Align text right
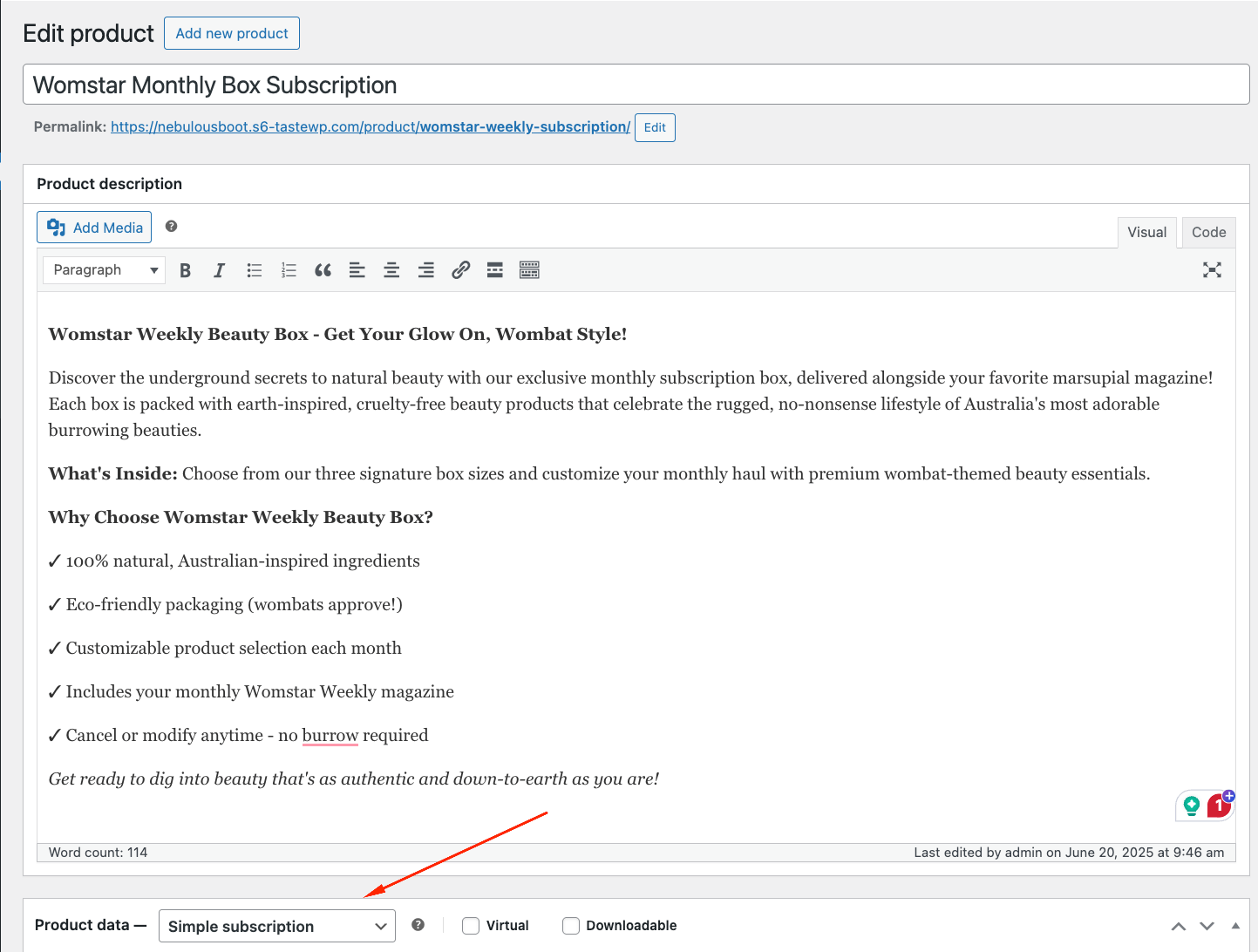The width and height of the screenshot is (1258, 952). 426,270
